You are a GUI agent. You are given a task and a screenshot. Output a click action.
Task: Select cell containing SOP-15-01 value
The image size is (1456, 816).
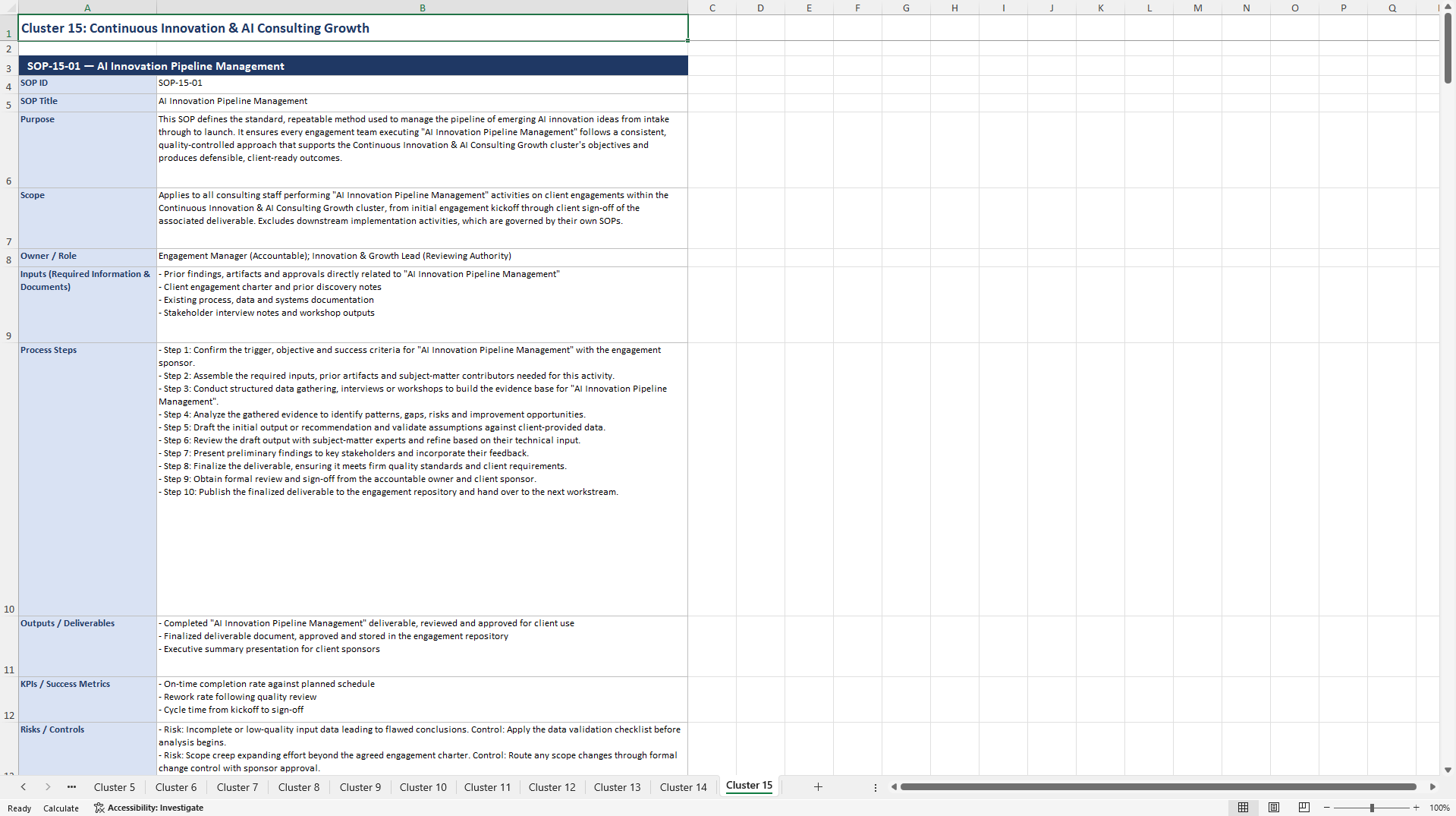click(x=422, y=84)
